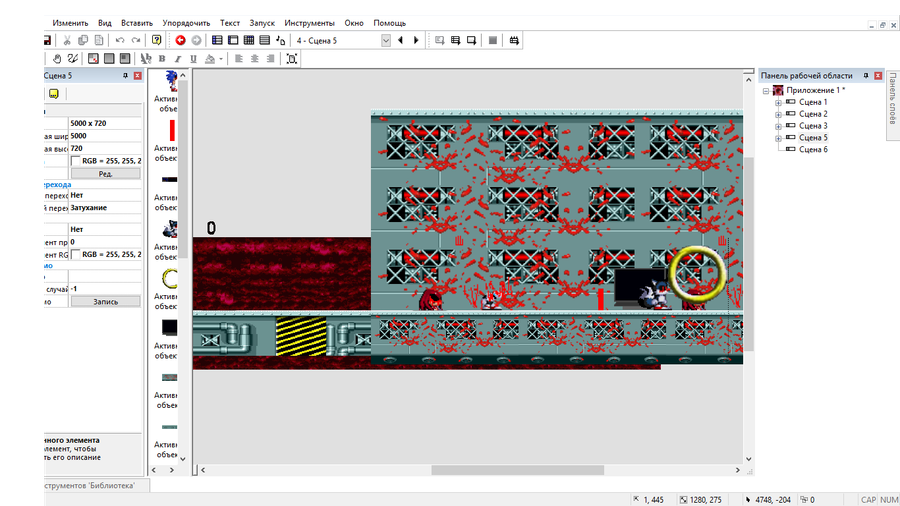
Task: Align text to the left
Action: click(x=239, y=59)
